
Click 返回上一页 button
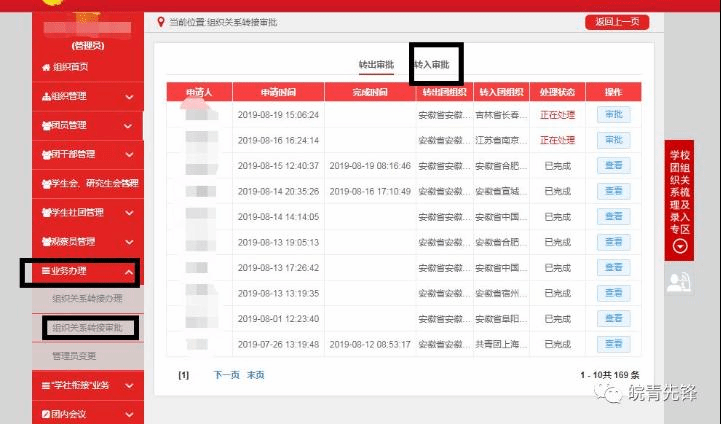[x=609, y=22]
